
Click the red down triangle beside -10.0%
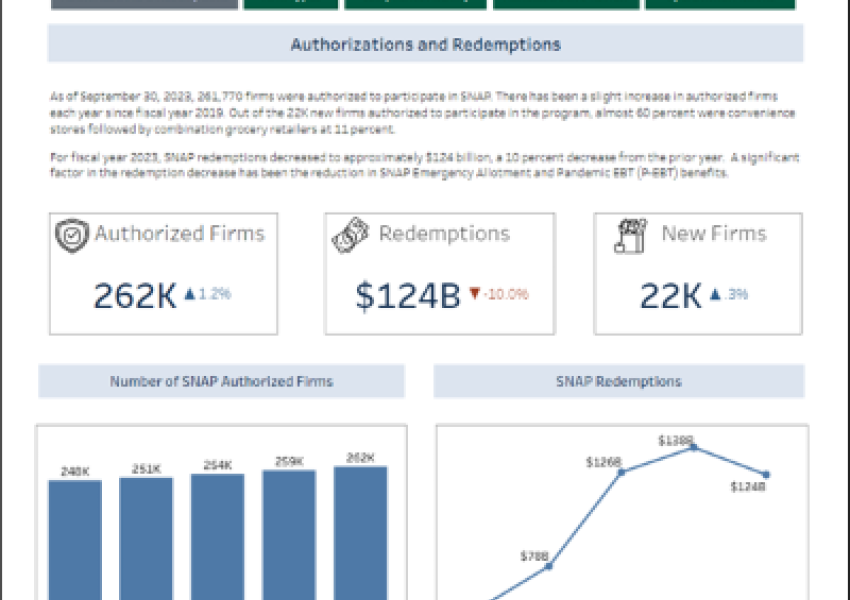(x=475, y=293)
